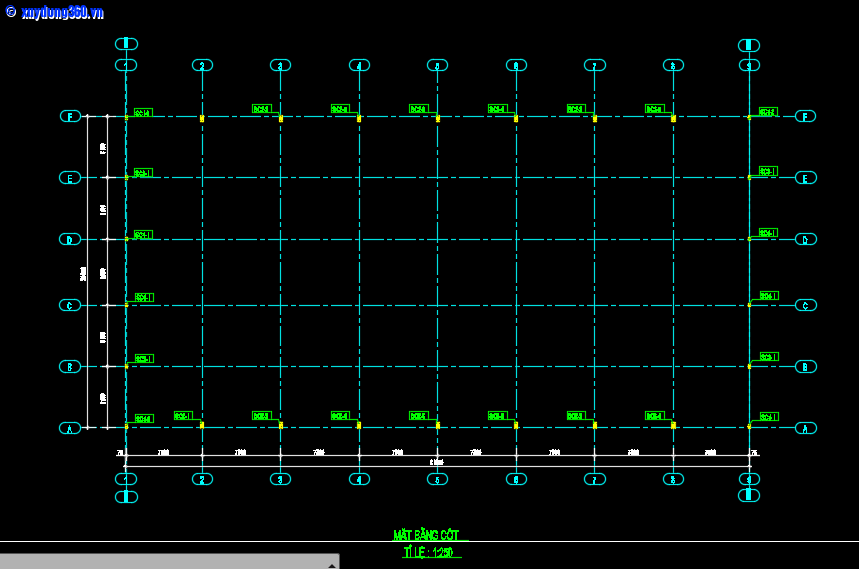
Task: Click section marker below bottom-right grid bubble 9
Action: point(748,495)
